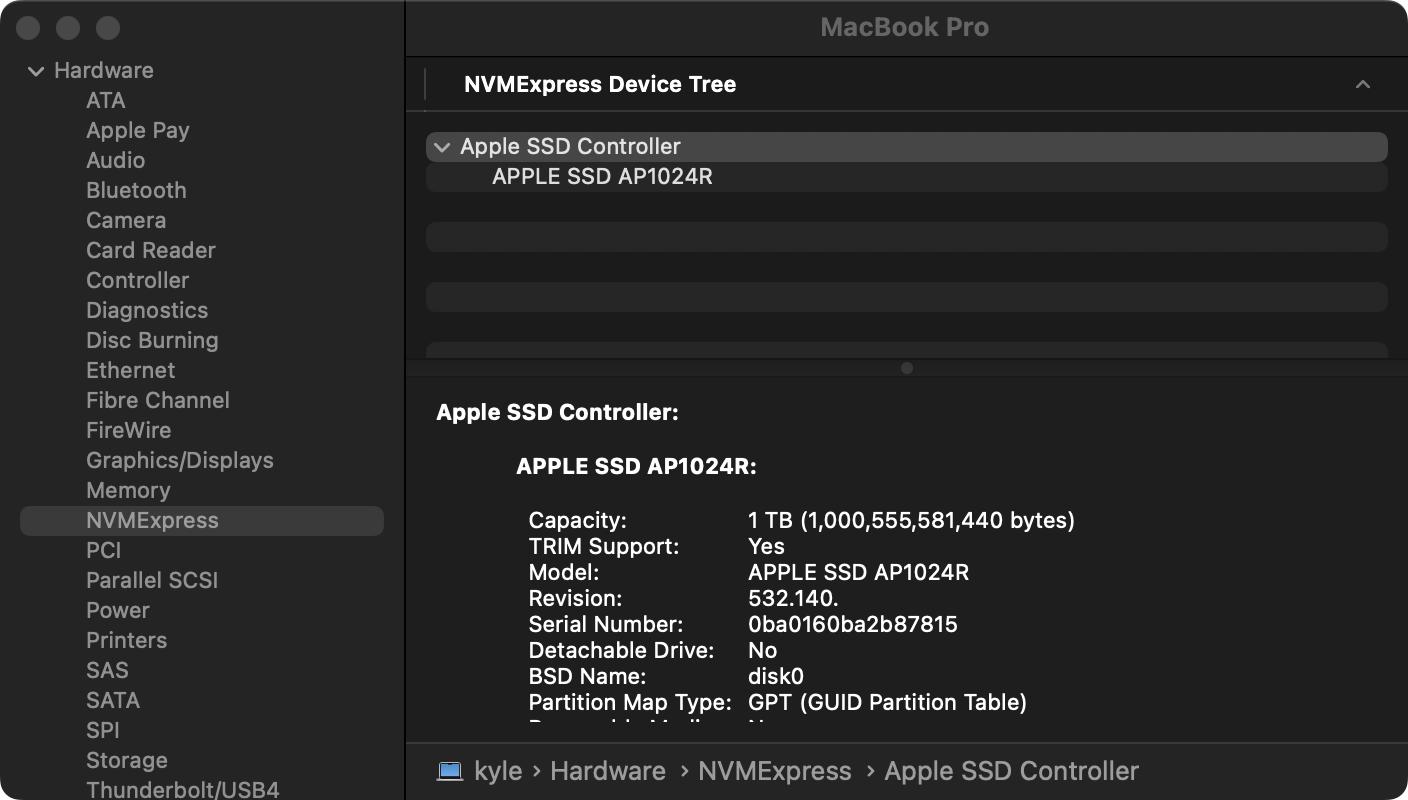Select Controller in the sidebar
The height and width of the screenshot is (800, 1408).
[x=138, y=280]
